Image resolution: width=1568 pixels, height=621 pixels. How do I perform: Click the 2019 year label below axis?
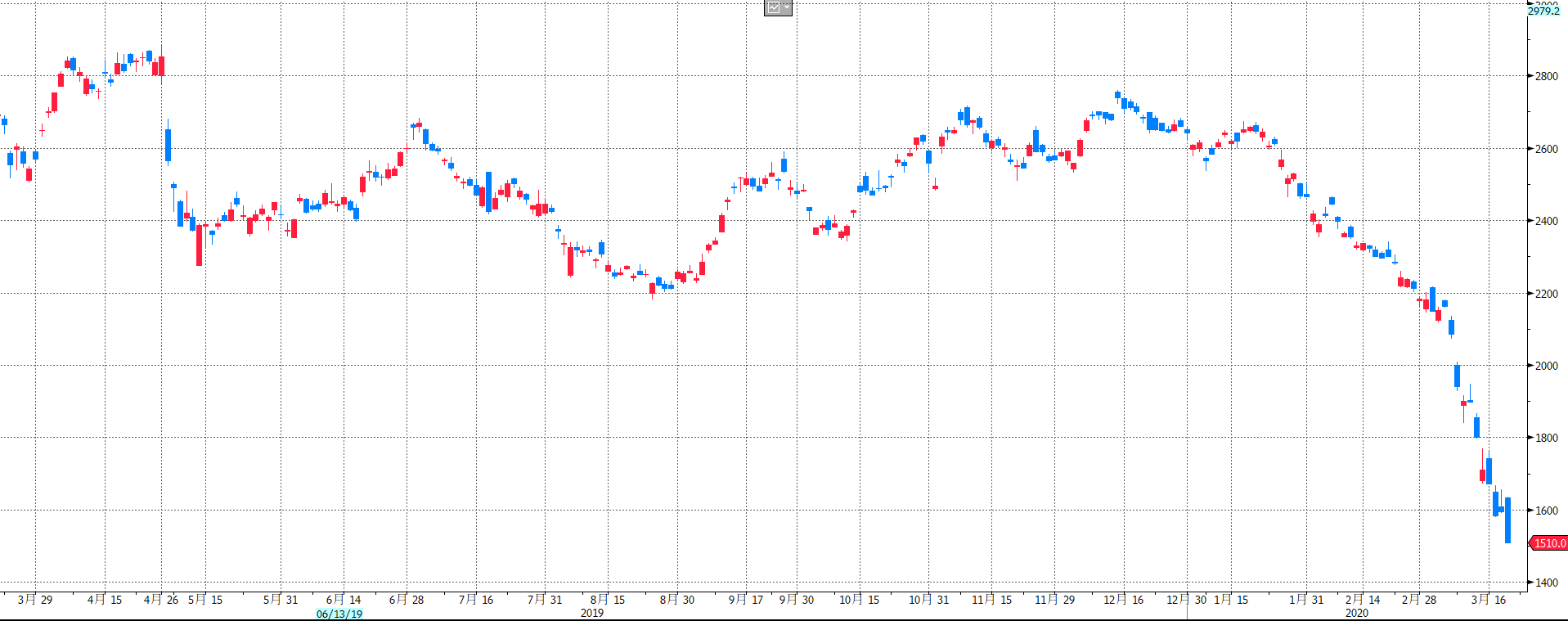tap(591, 613)
